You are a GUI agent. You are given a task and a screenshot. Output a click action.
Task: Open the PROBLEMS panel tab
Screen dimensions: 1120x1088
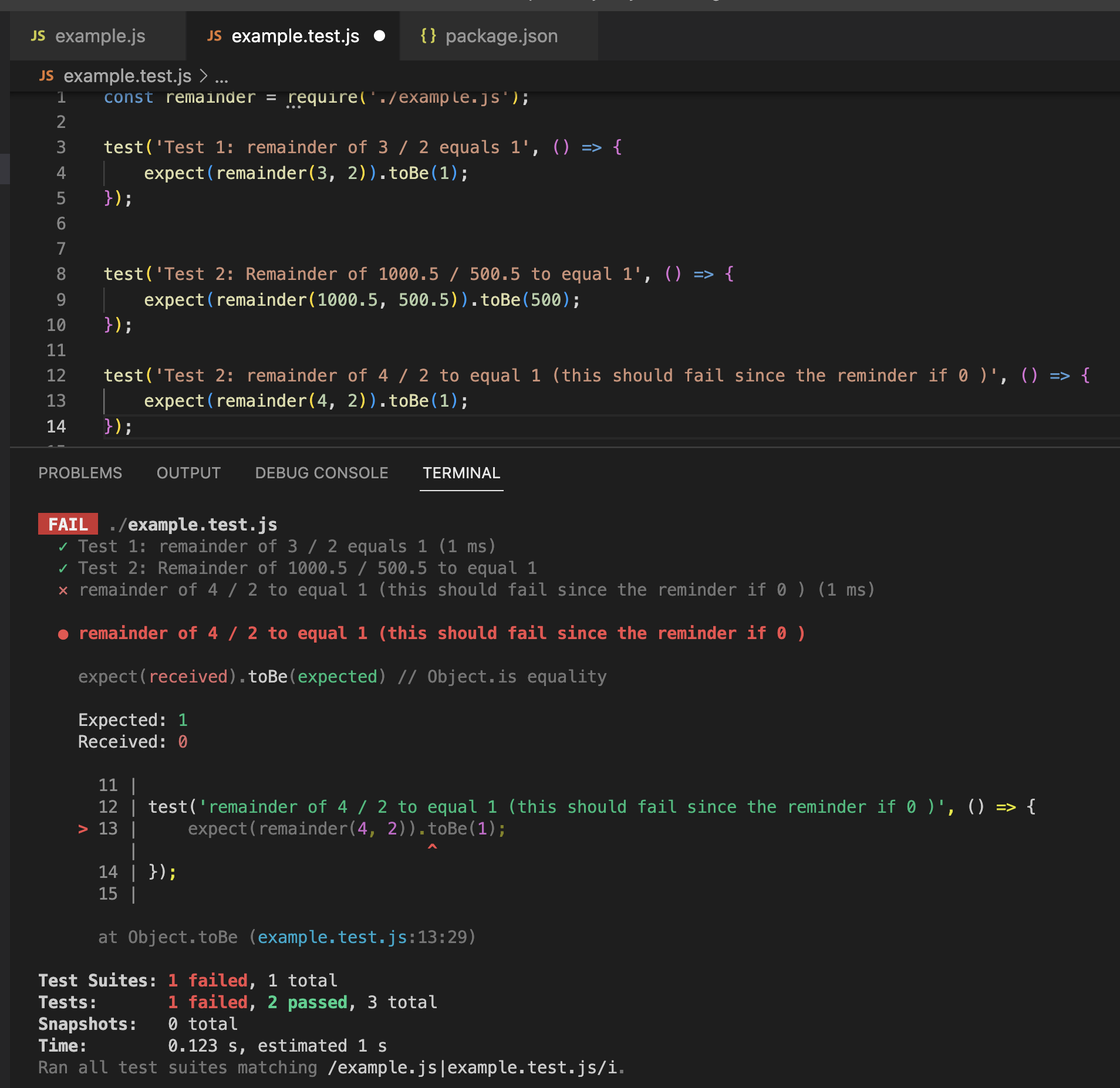(x=80, y=473)
